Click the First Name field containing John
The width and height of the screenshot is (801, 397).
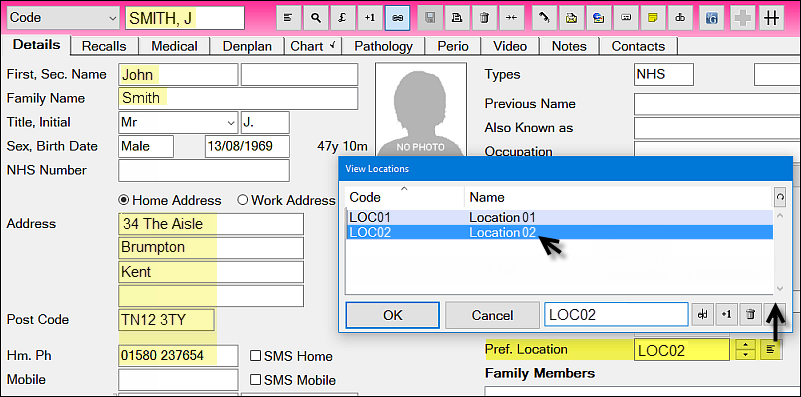tap(178, 75)
